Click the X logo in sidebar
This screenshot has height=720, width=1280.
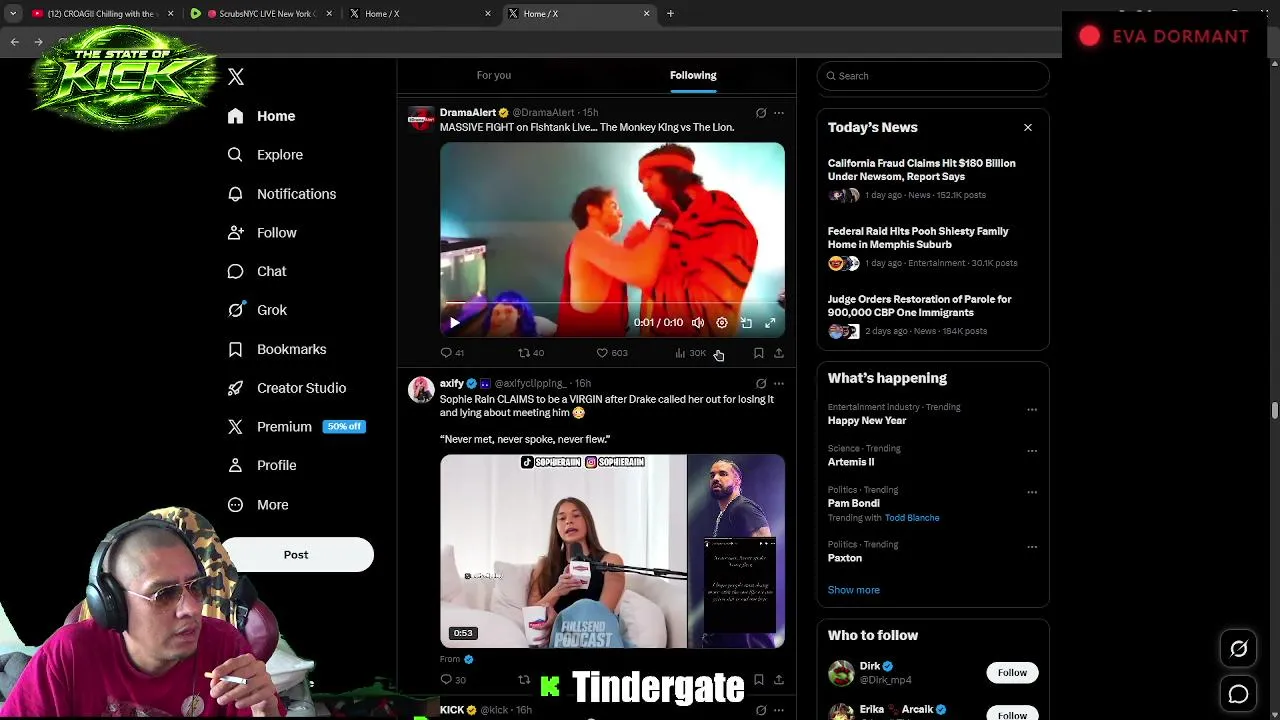tap(236, 77)
